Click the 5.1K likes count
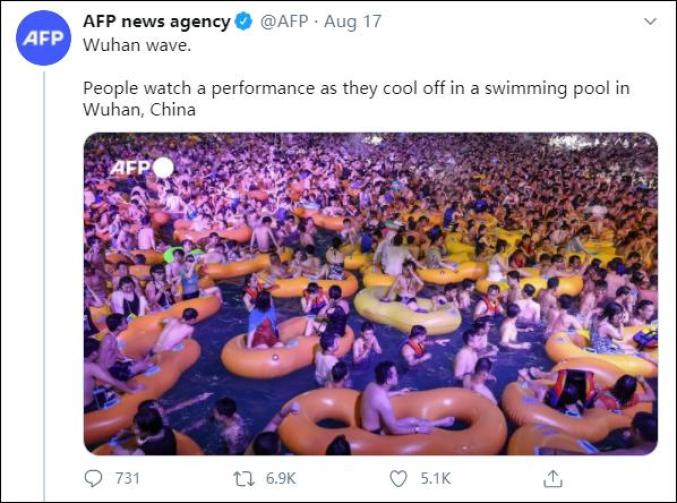The width and height of the screenshot is (677, 503). click(x=435, y=478)
